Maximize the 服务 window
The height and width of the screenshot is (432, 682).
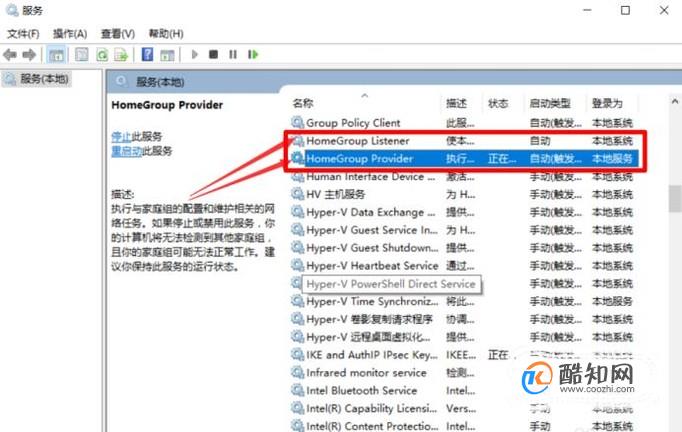625,10
